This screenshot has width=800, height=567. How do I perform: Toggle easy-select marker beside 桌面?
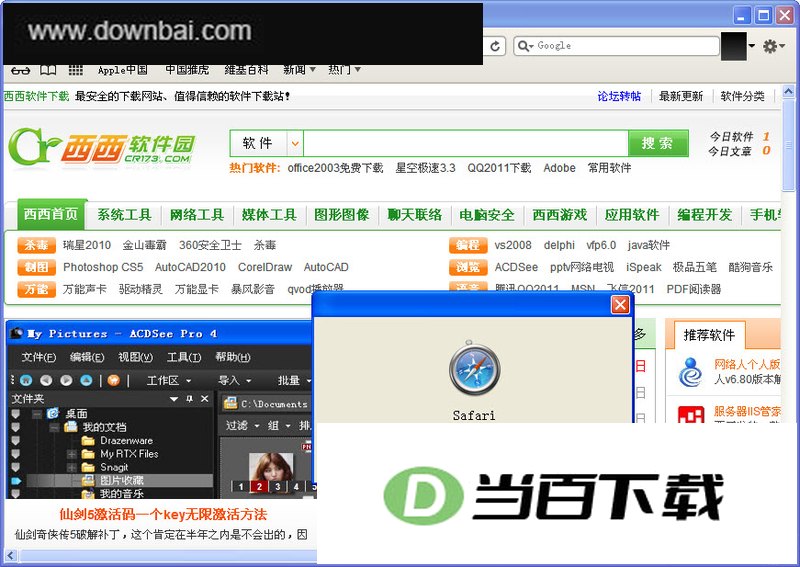pos(15,413)
